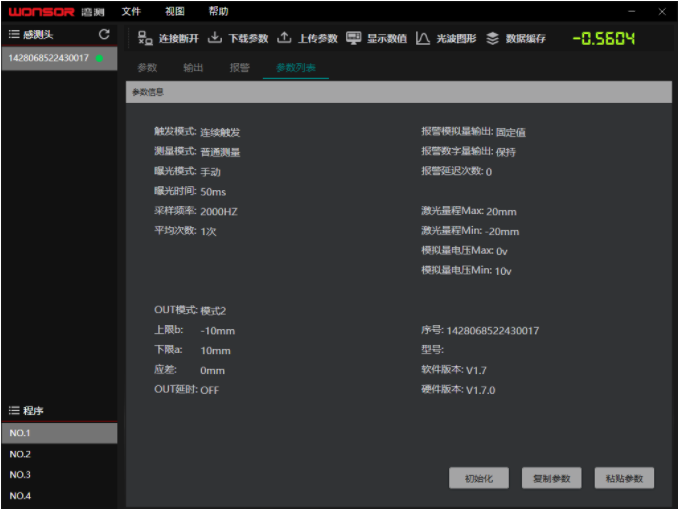Select the 参数列表 tab
The image size is (678, 510).
click(296, 67)
